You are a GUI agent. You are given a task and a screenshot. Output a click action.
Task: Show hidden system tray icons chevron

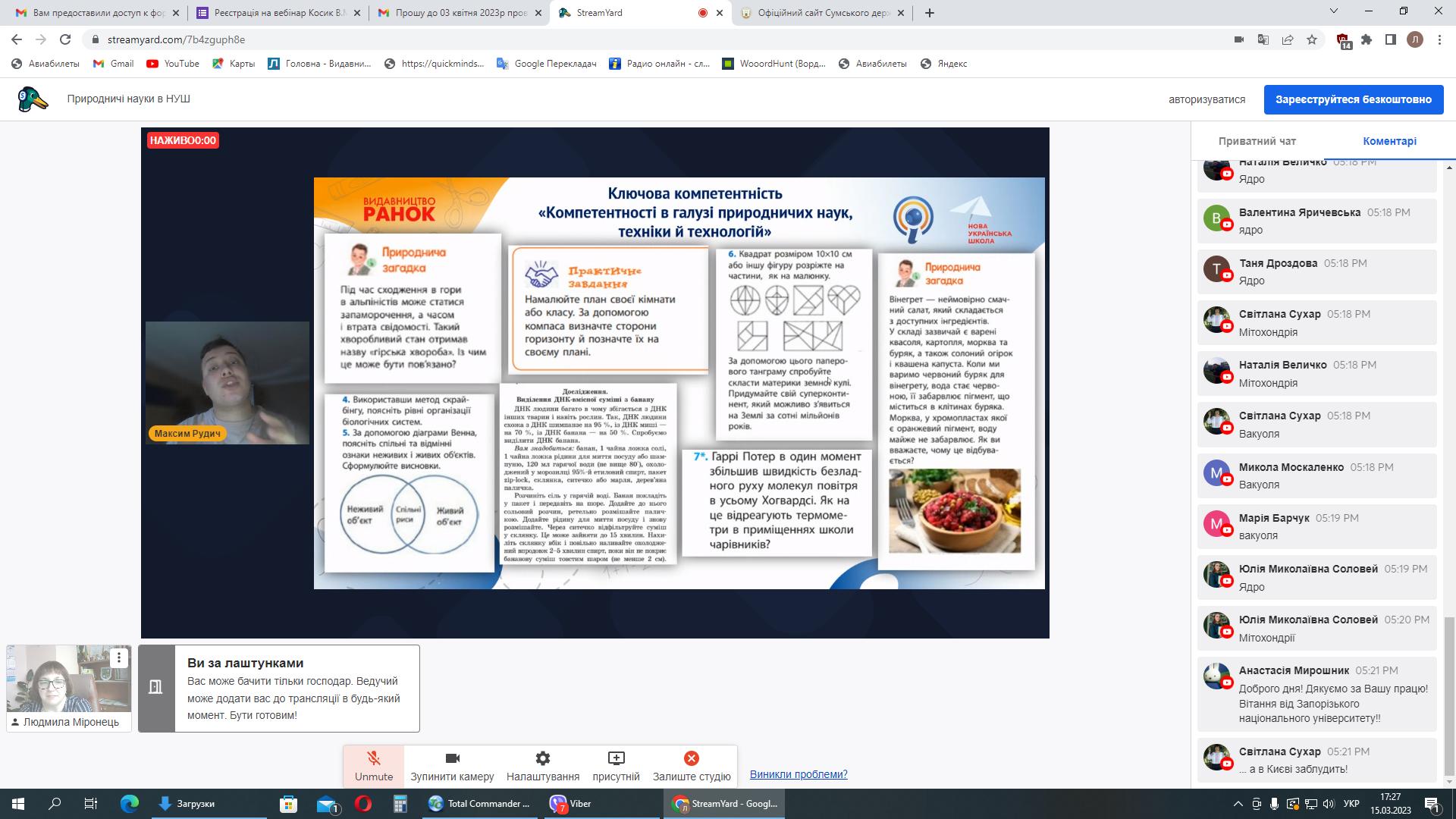pos(1238,804)
